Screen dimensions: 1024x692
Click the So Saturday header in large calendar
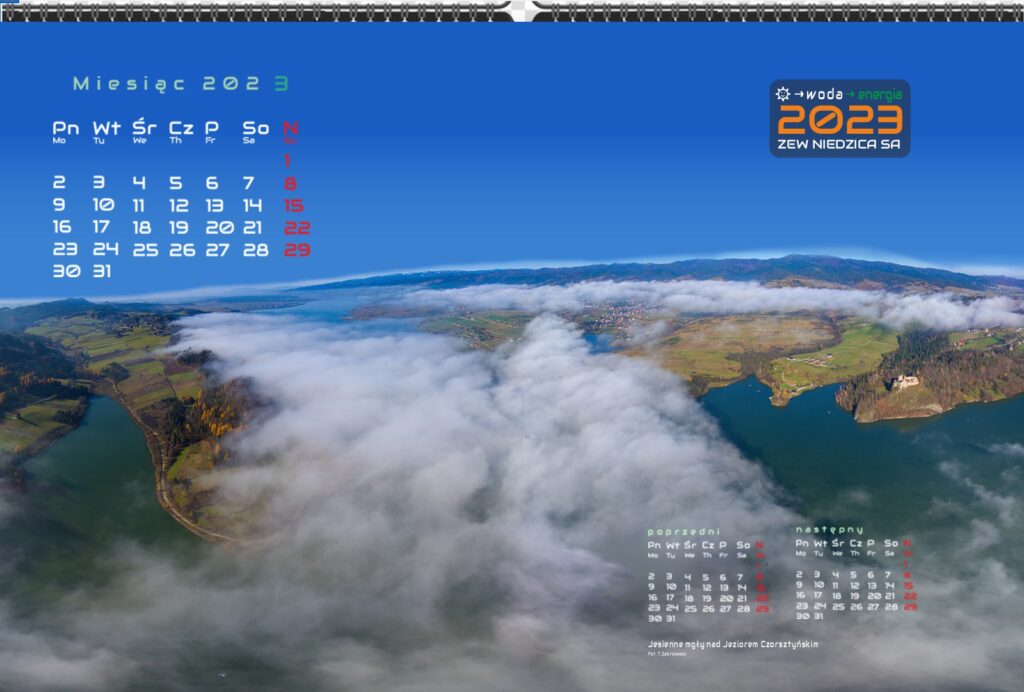pyautogui.click(x=256, y=128)
